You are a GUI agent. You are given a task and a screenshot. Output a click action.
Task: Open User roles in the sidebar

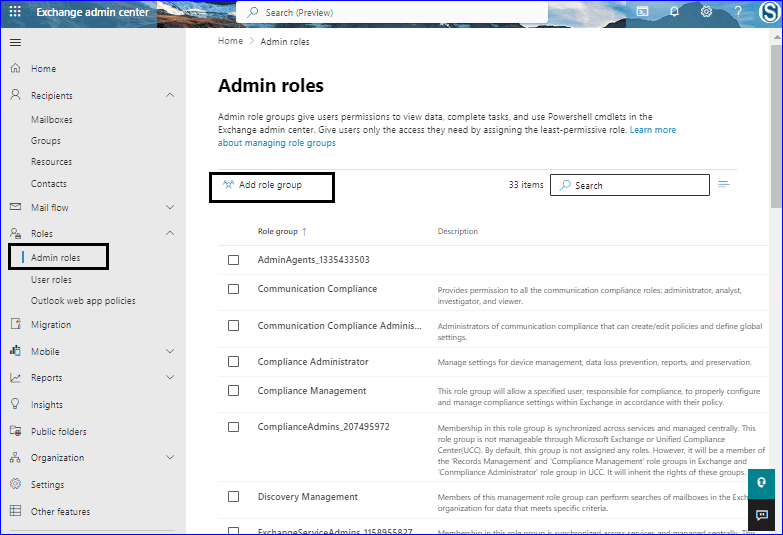click(51, 279)
